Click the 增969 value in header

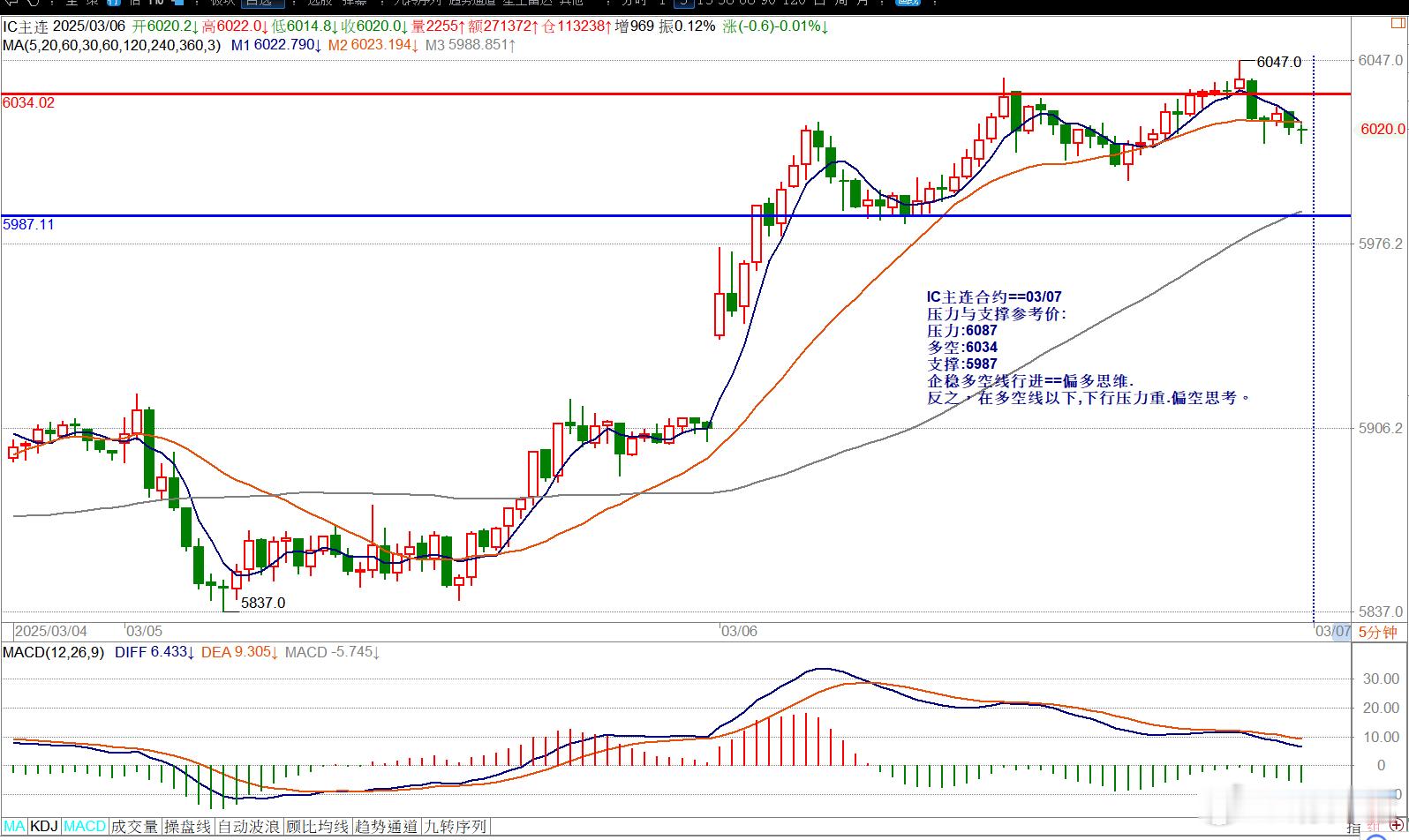[x=635, y=26]
